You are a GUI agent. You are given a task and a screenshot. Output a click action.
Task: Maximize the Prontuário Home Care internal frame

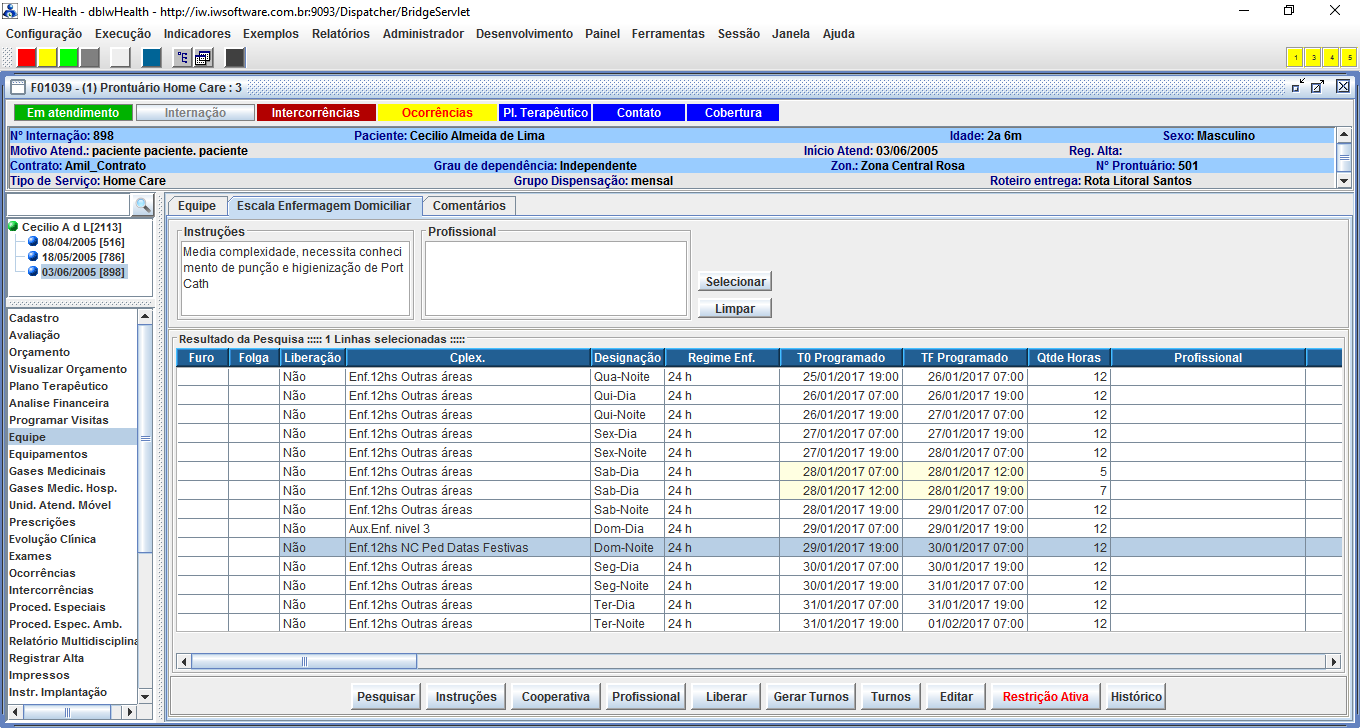1318,87
